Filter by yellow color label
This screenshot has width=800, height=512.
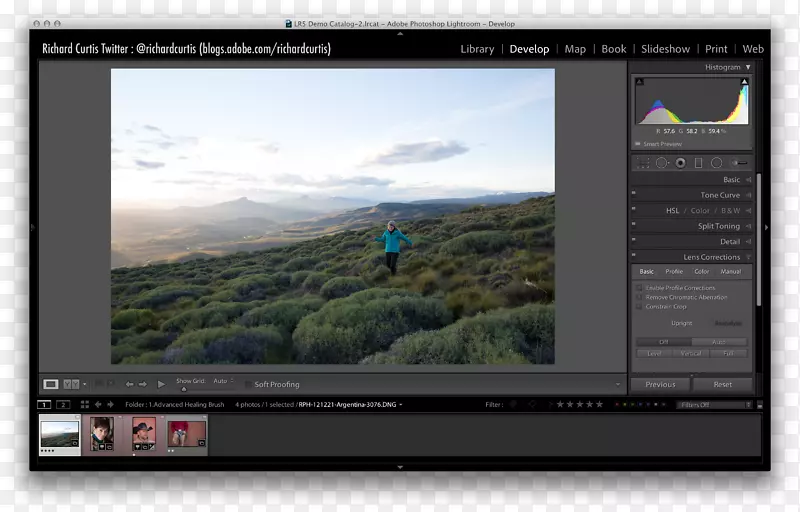(x=624, y=404)
